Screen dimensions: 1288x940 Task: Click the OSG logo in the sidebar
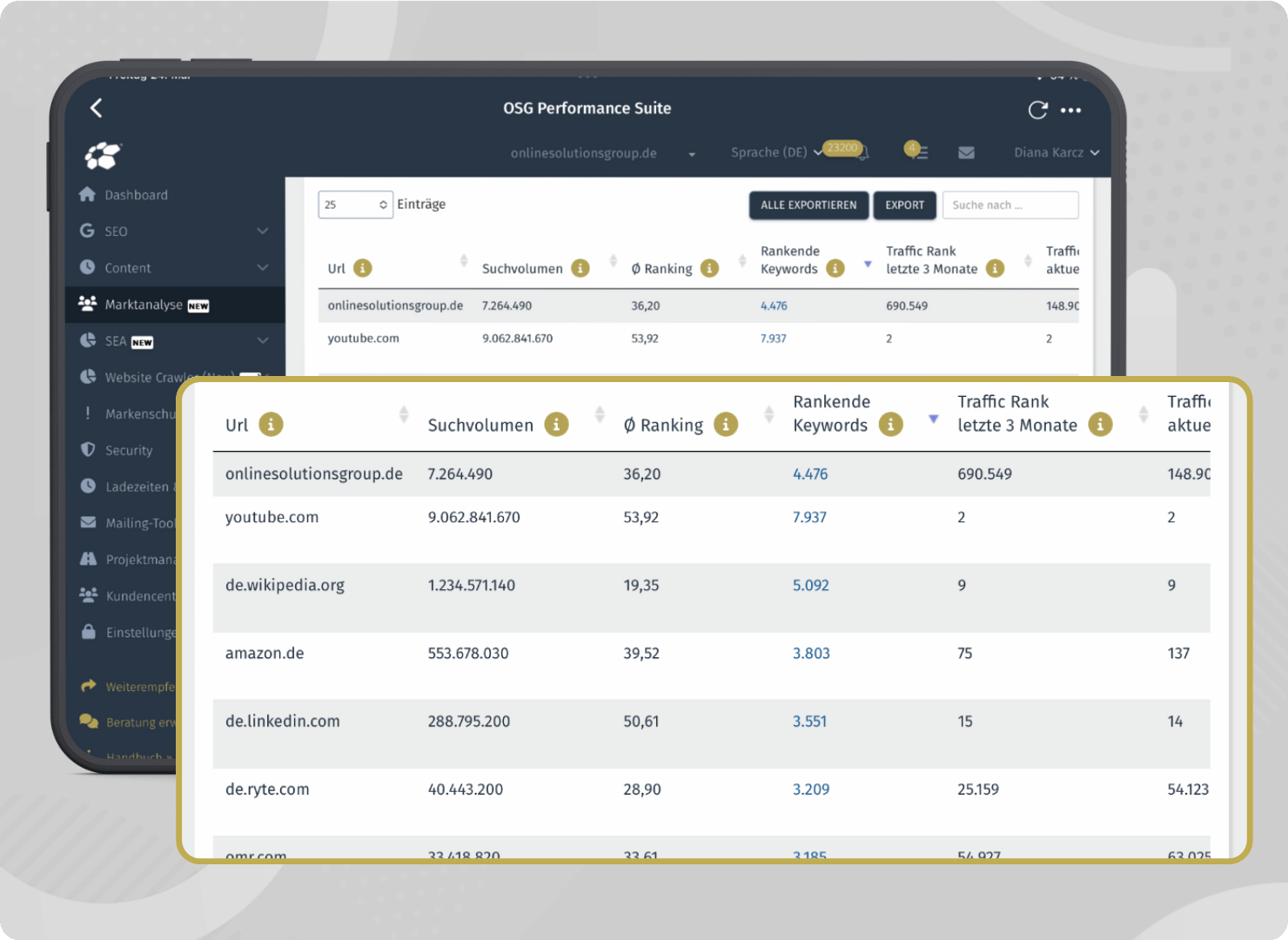pyautogui.click(x=103, y=156)
